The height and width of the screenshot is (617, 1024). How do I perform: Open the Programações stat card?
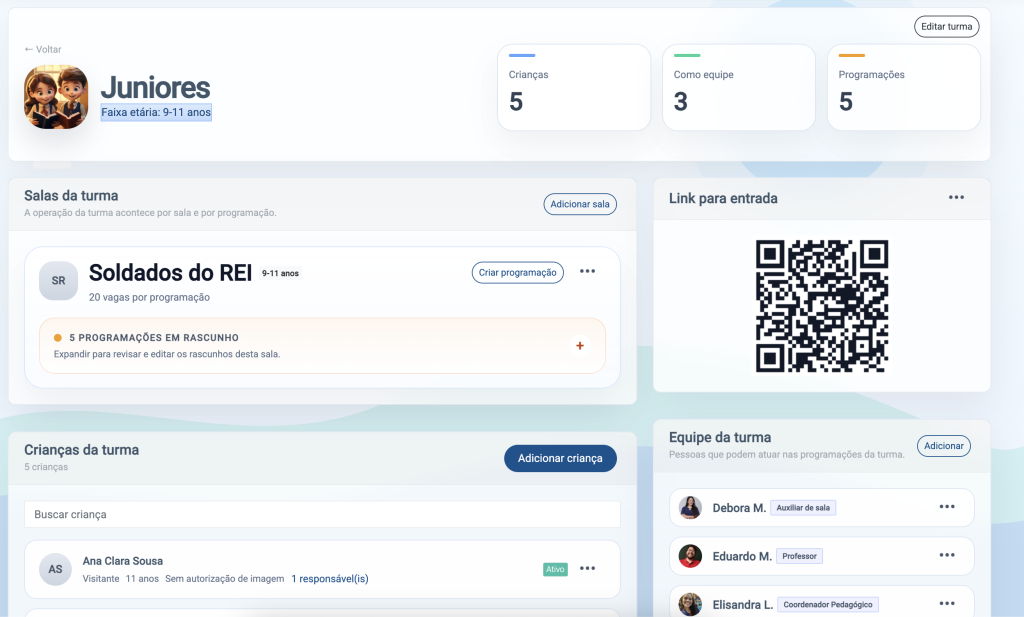(903, 88)
